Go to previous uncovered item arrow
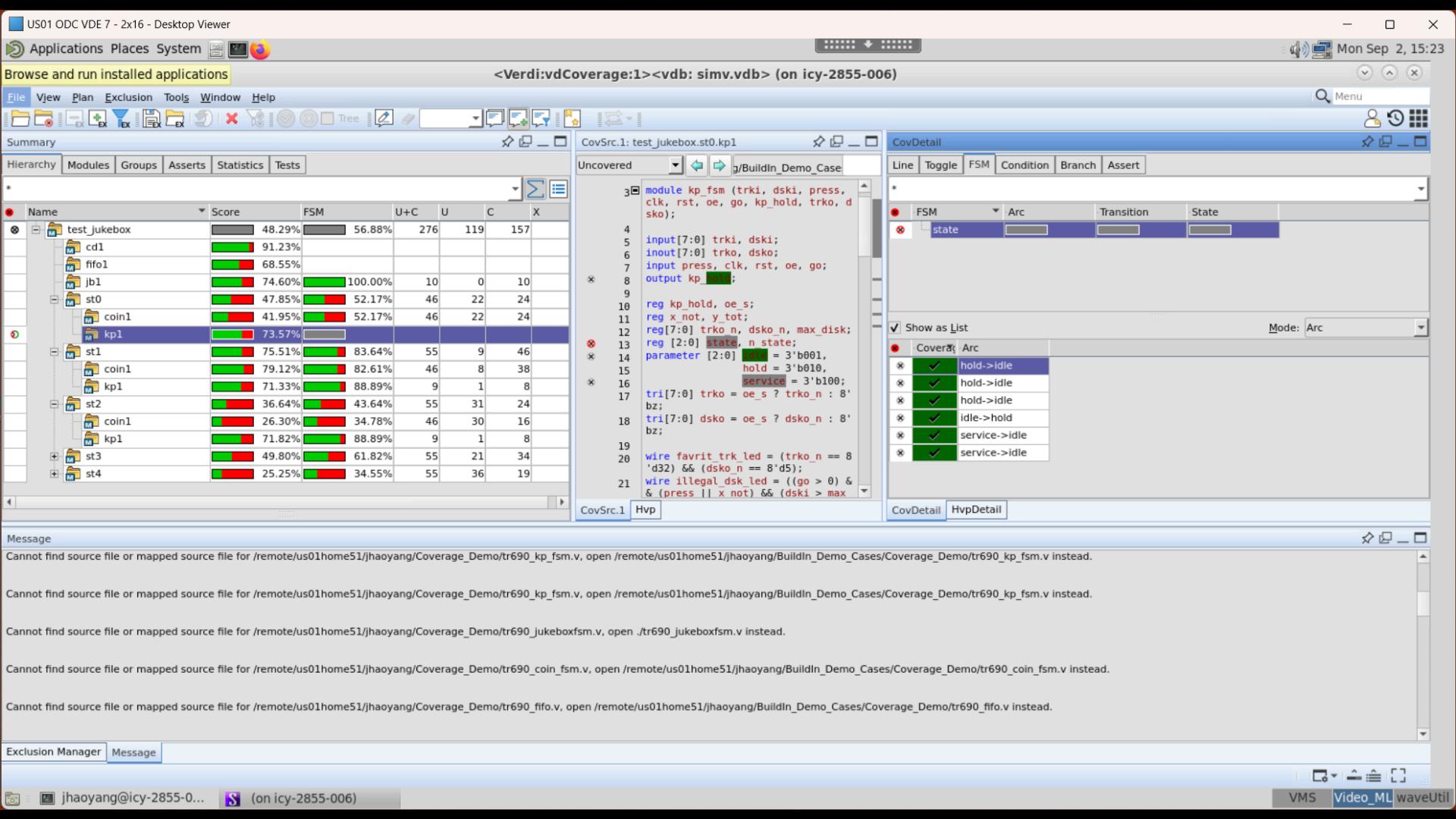Viewport: 1456px width, 819px height. (697, 165)
